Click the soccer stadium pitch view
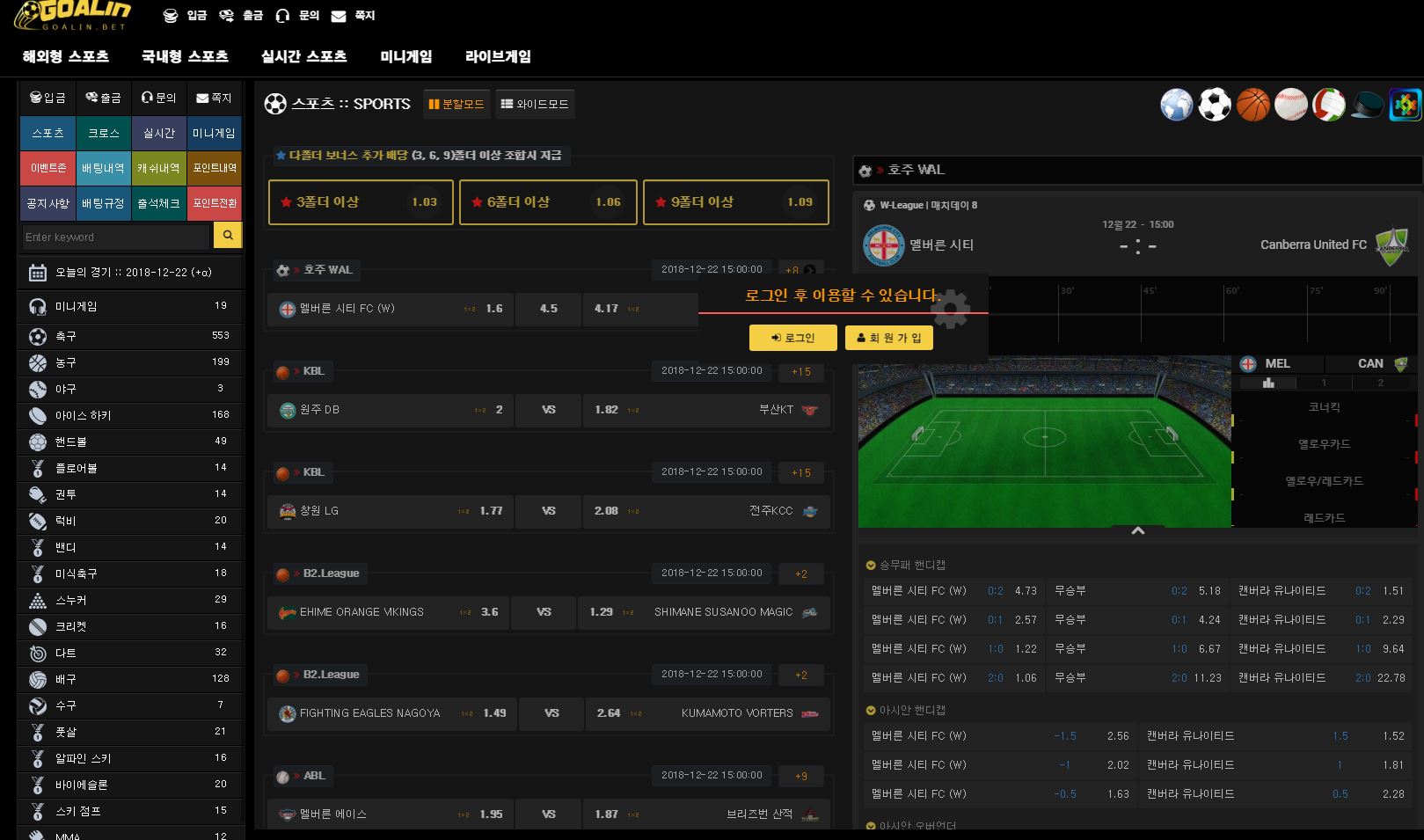The height and width of the screenshot is (840, 1424). coord(1044,442)
